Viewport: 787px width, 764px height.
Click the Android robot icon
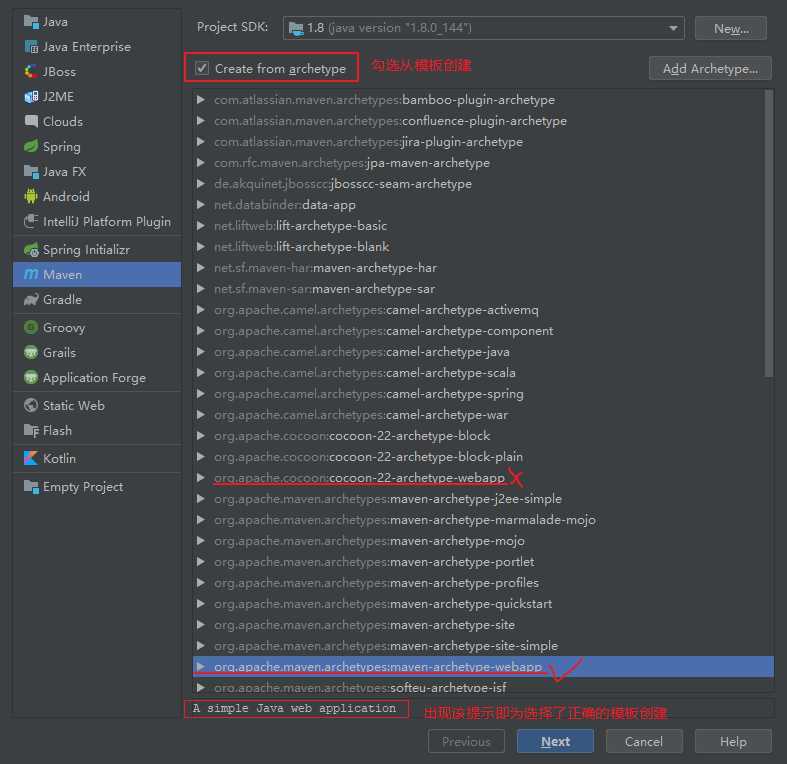(x=31, y=196)
